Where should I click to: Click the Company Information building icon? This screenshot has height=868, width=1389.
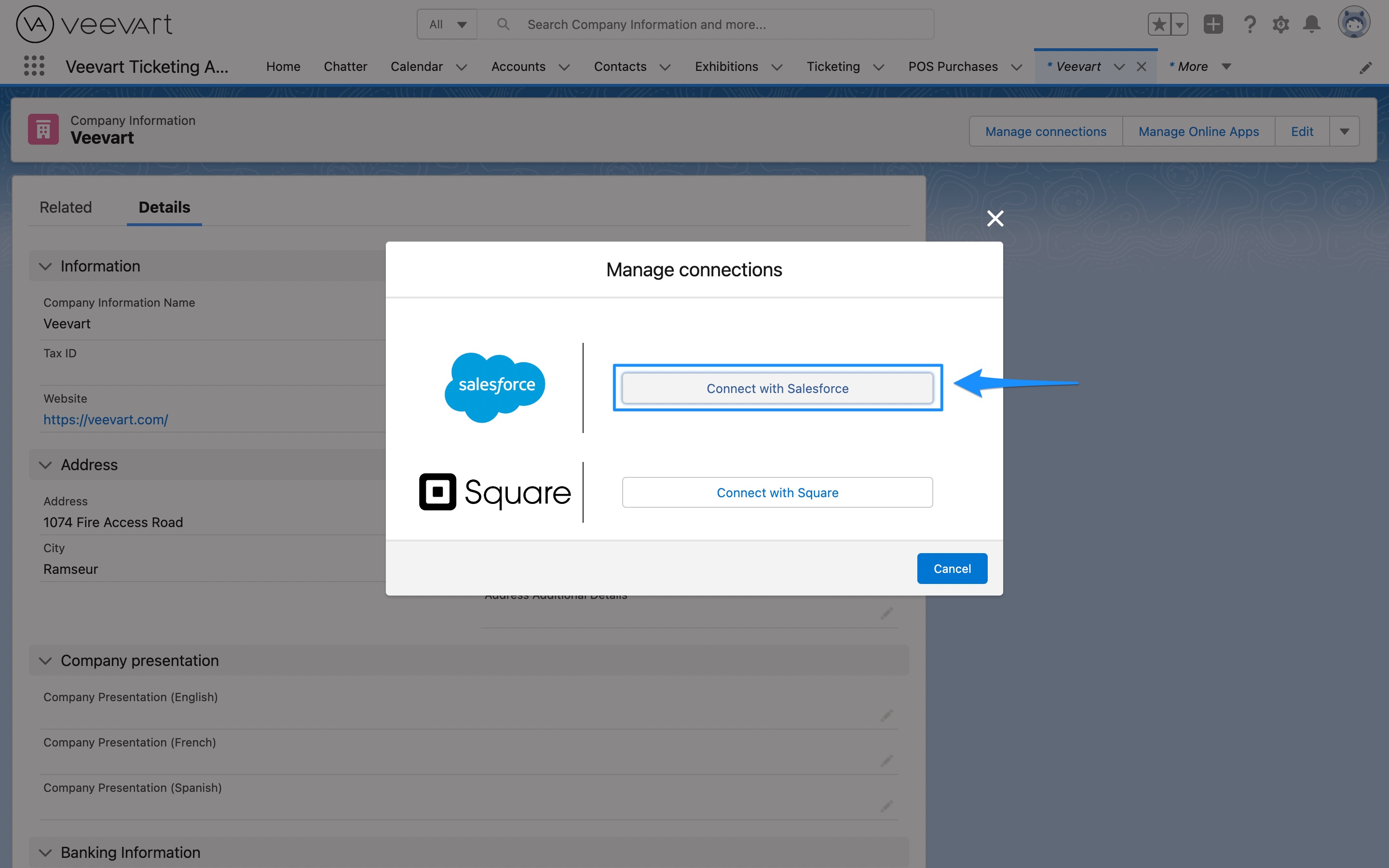click(43, 129)
